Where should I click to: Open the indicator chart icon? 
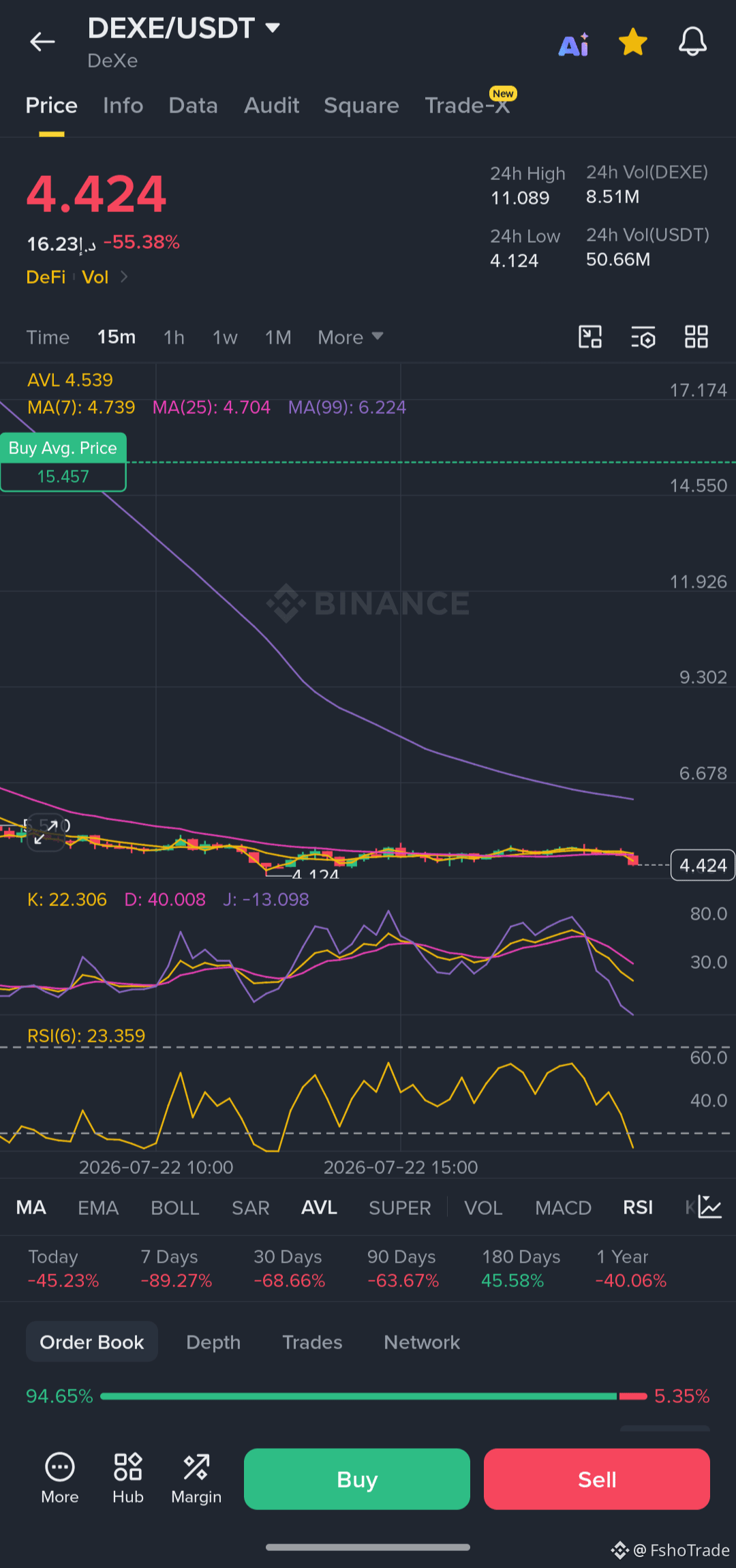[x=709, y=1207]
